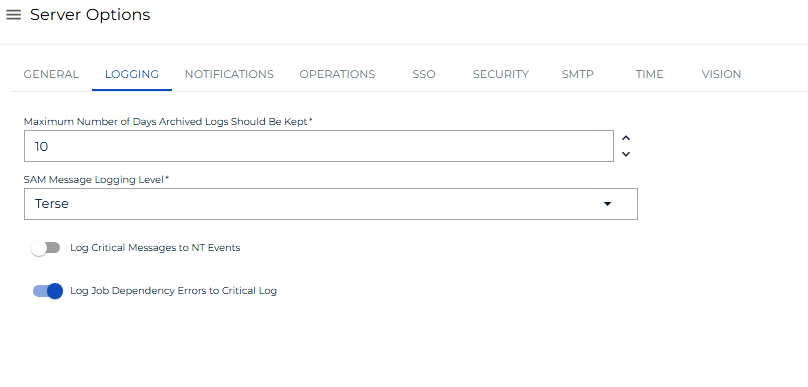Click the dropdown arrow next to Terse
The width and height of the screenshot is (808, 387).
[608, 204]
